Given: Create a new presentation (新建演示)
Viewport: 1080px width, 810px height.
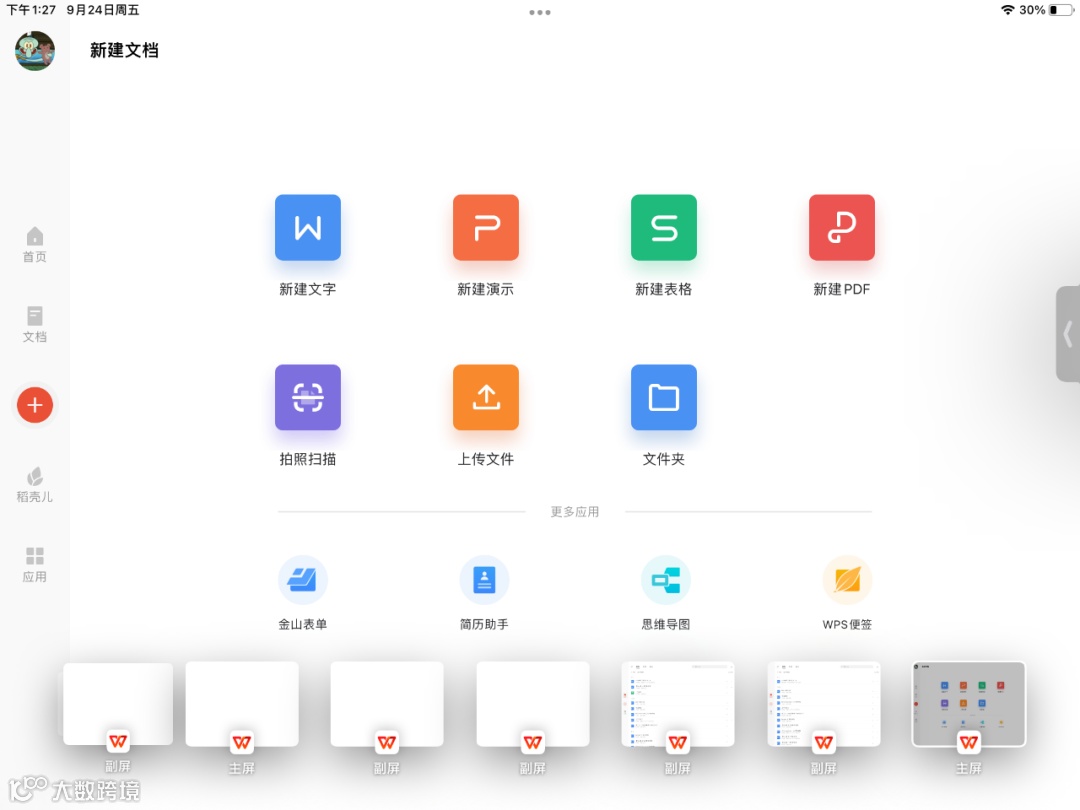Looking at the screenshot, I should (x=486, y=228).
